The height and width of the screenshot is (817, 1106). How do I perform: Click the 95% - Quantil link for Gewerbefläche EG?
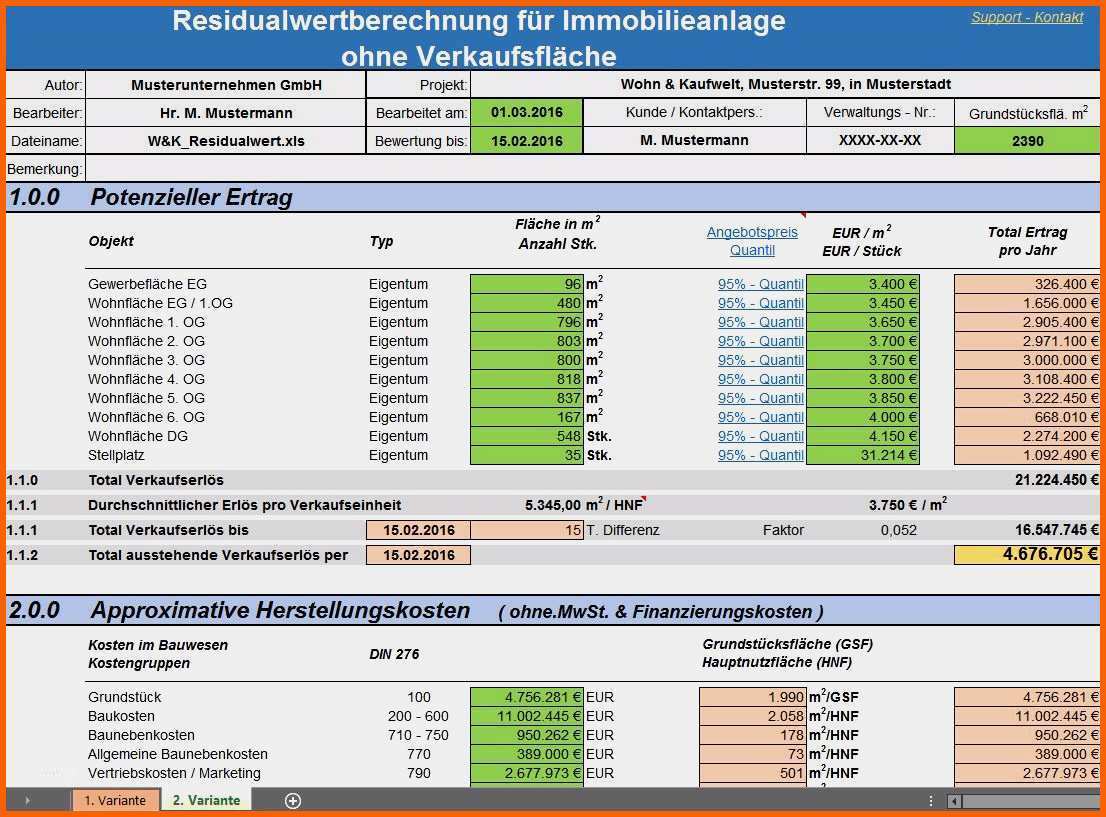(x=760, y=284)
